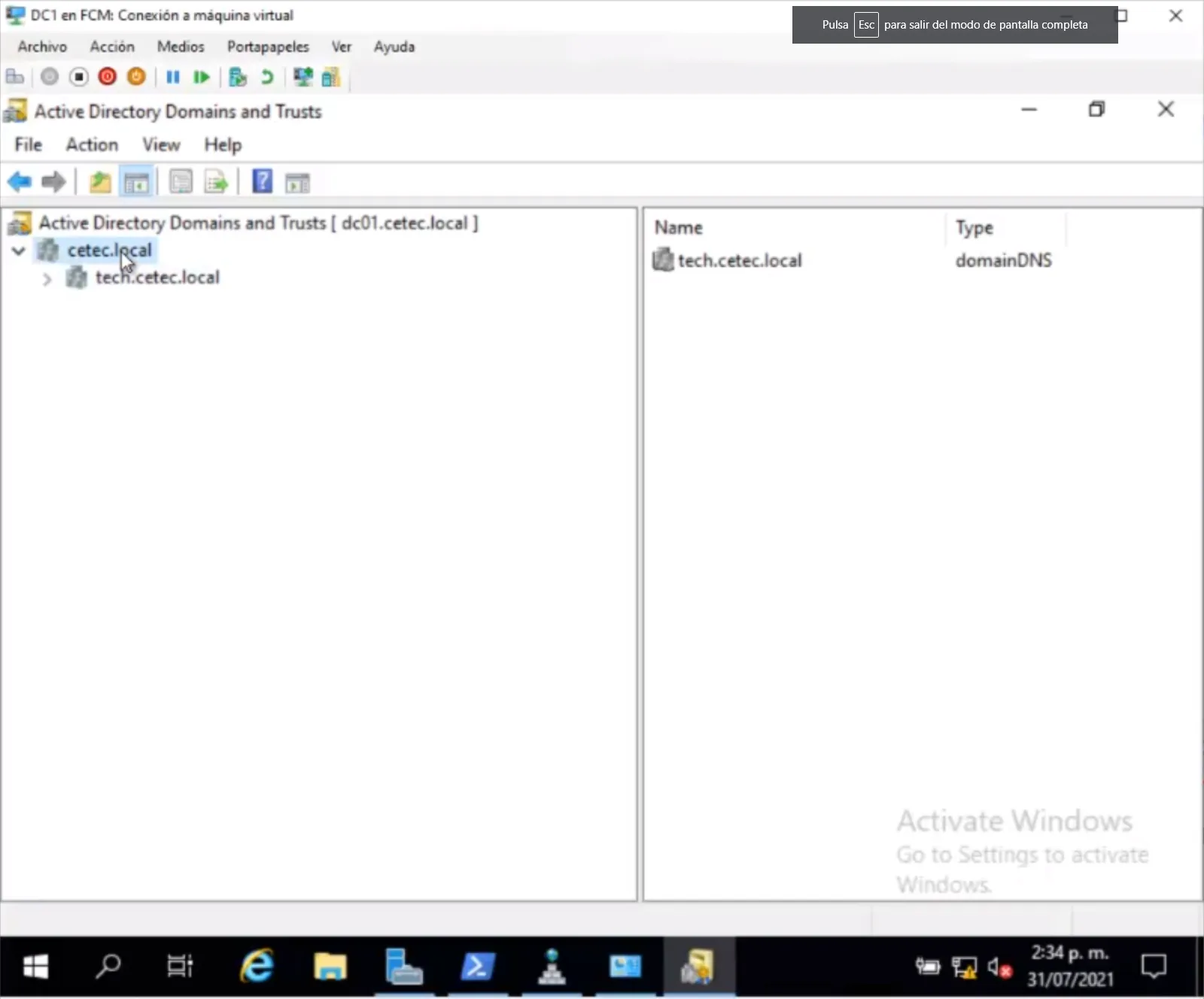Collapse the cetec.local tree node
The image size is (1204, 999).
[19, 251]
